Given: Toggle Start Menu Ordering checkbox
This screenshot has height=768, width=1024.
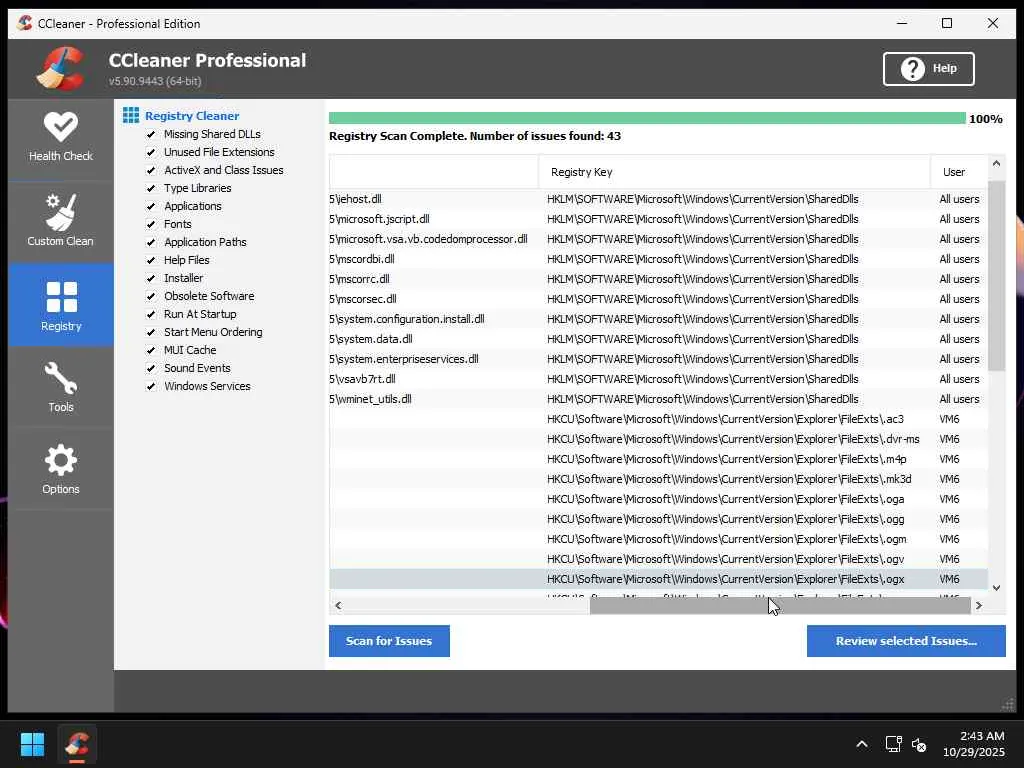Looking at the screenshot, I should click(151, 332).
